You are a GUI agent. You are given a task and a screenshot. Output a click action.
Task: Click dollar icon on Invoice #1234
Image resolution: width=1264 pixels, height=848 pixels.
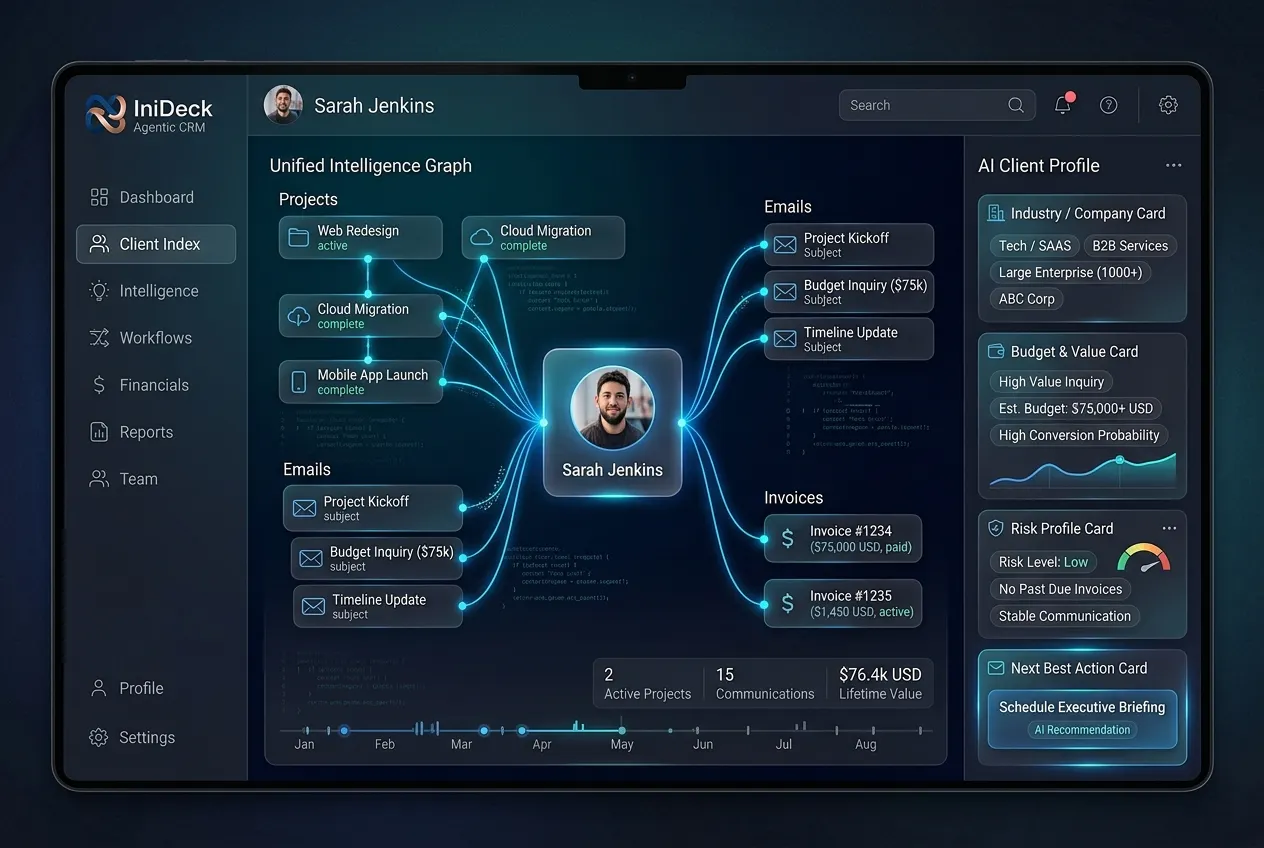(x=787, y=539)
